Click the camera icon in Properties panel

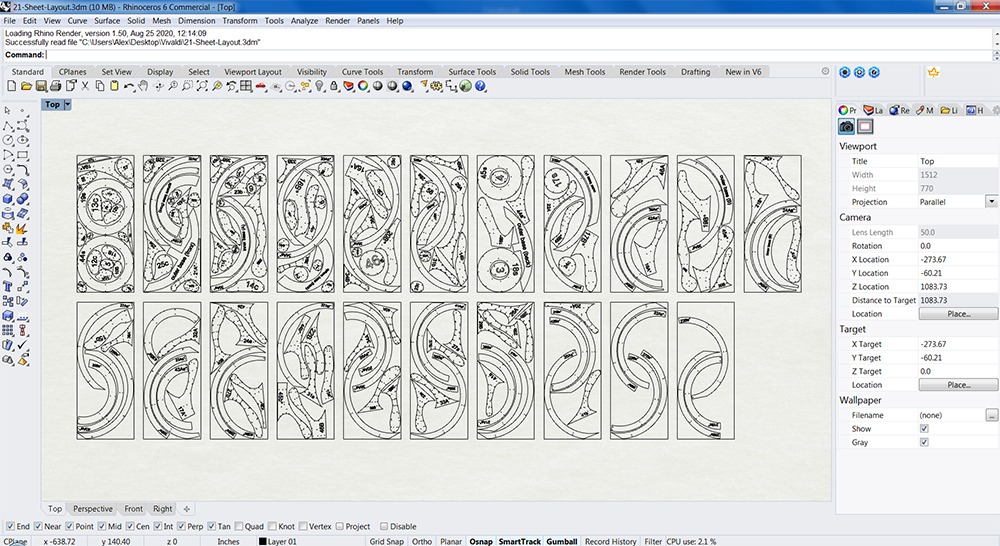(847, 126)
